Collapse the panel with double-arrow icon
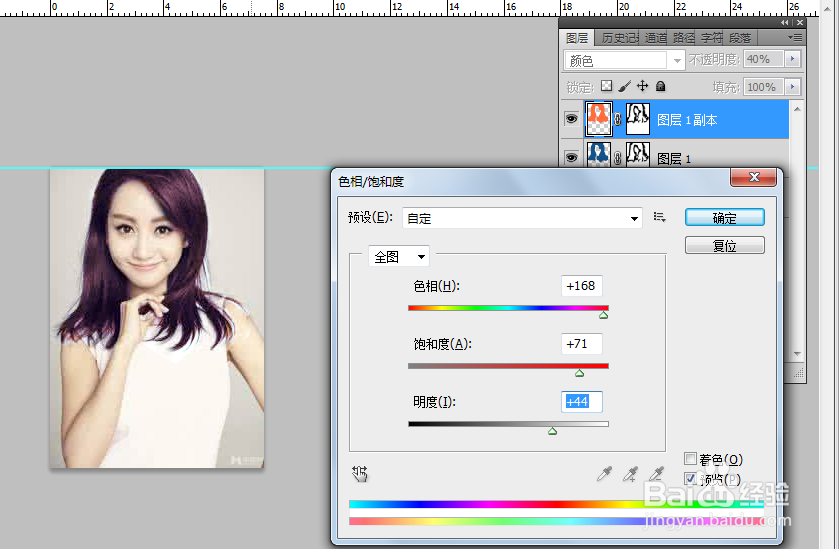839x549 pixels. [x=784, y=22]
